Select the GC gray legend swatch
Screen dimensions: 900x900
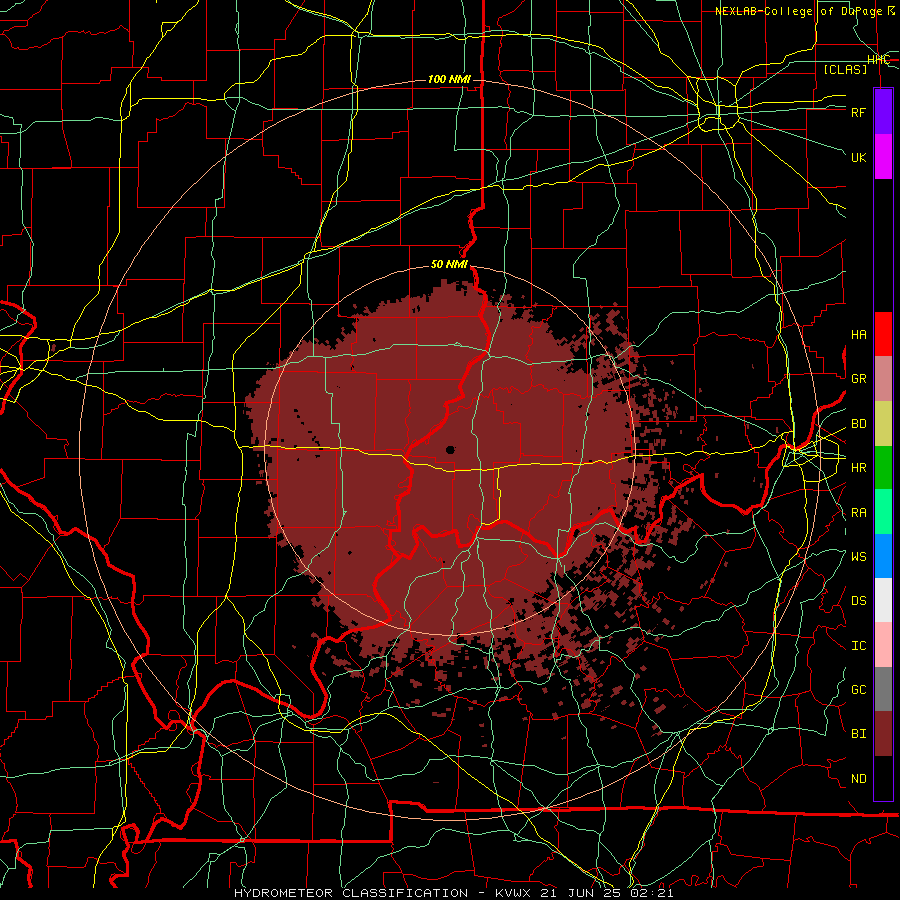pyautogui.click(x=883, y=689)
